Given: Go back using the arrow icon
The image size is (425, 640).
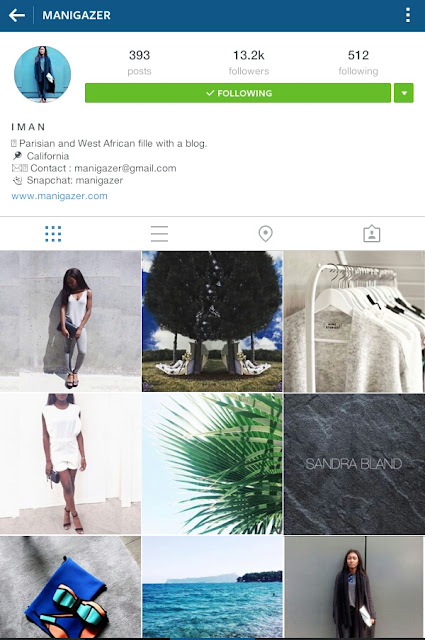Looking at the screenshot, I should tap(17, 16).
